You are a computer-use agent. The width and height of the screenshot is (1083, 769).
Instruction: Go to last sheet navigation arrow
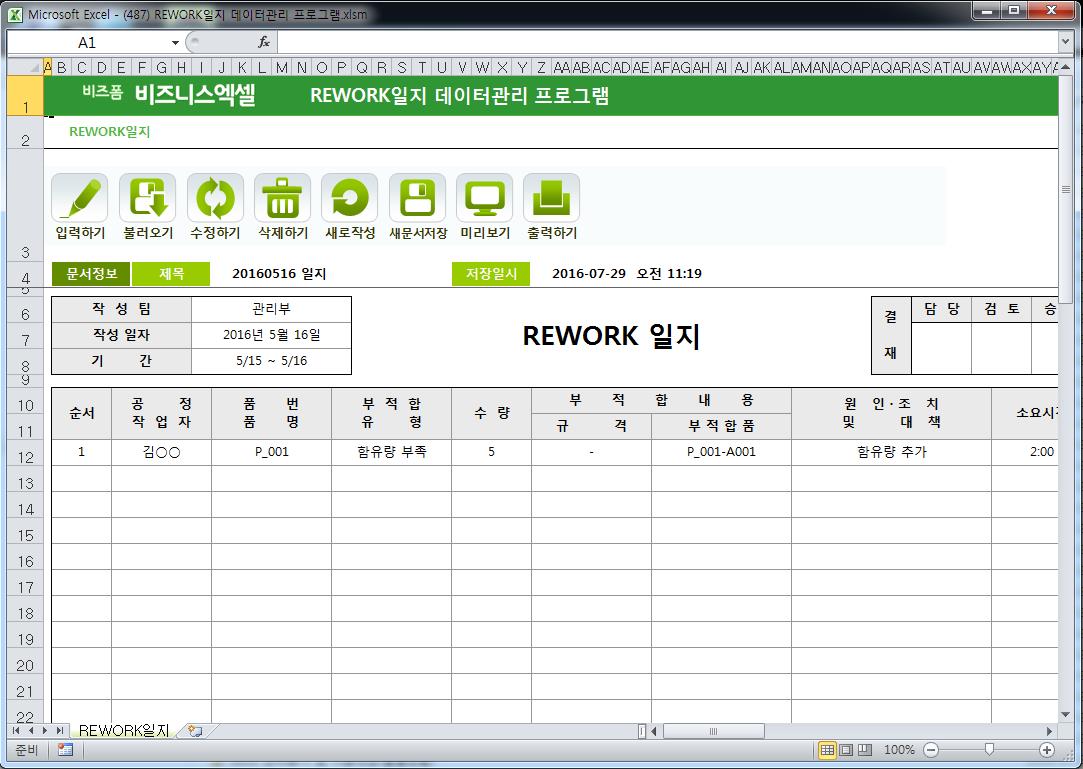60,730
